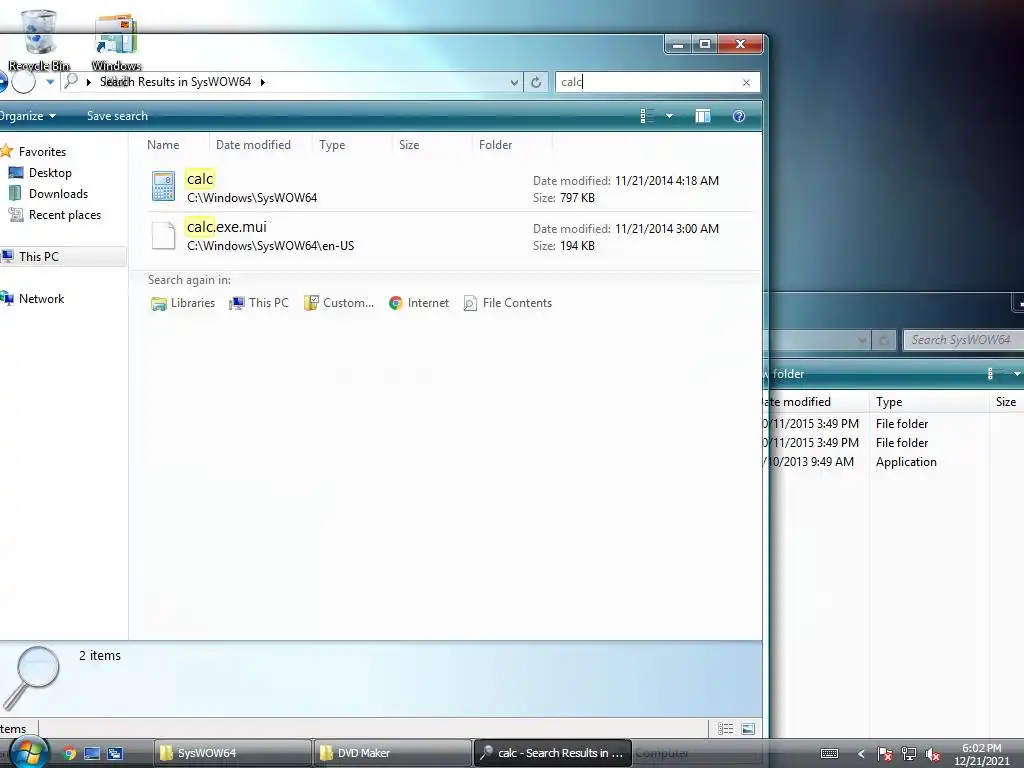The image size is (1024, 768).
Task: Open the clock showing 6:02 PM
Action: click(982, 754)
